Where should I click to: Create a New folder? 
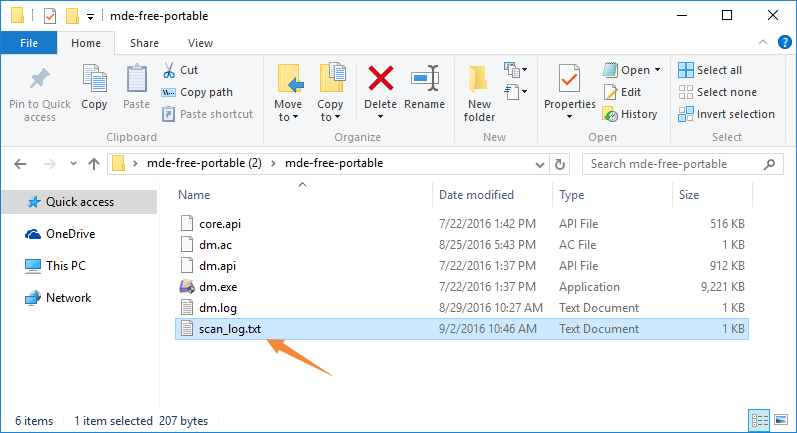tap(479, 93)
